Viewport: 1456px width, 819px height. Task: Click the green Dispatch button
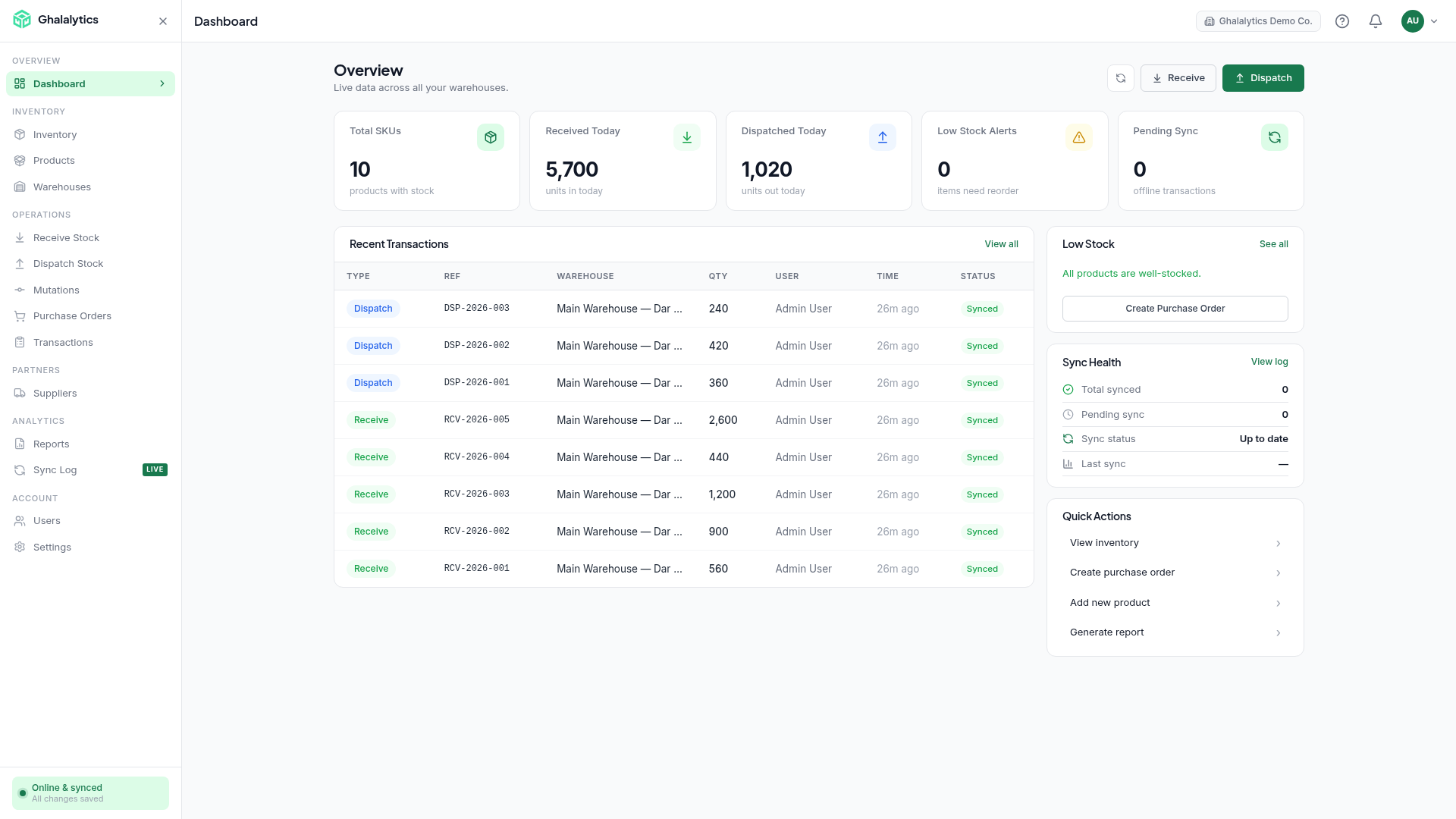click(x=1263, y=78)
